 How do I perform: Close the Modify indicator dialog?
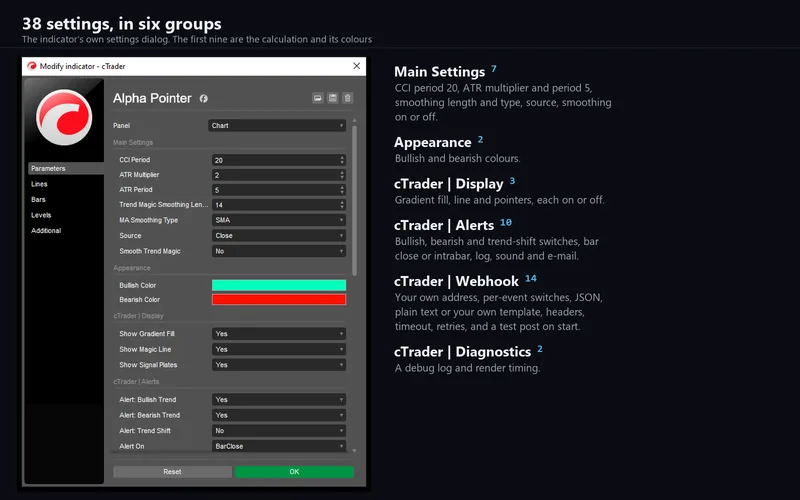point(357,66)
